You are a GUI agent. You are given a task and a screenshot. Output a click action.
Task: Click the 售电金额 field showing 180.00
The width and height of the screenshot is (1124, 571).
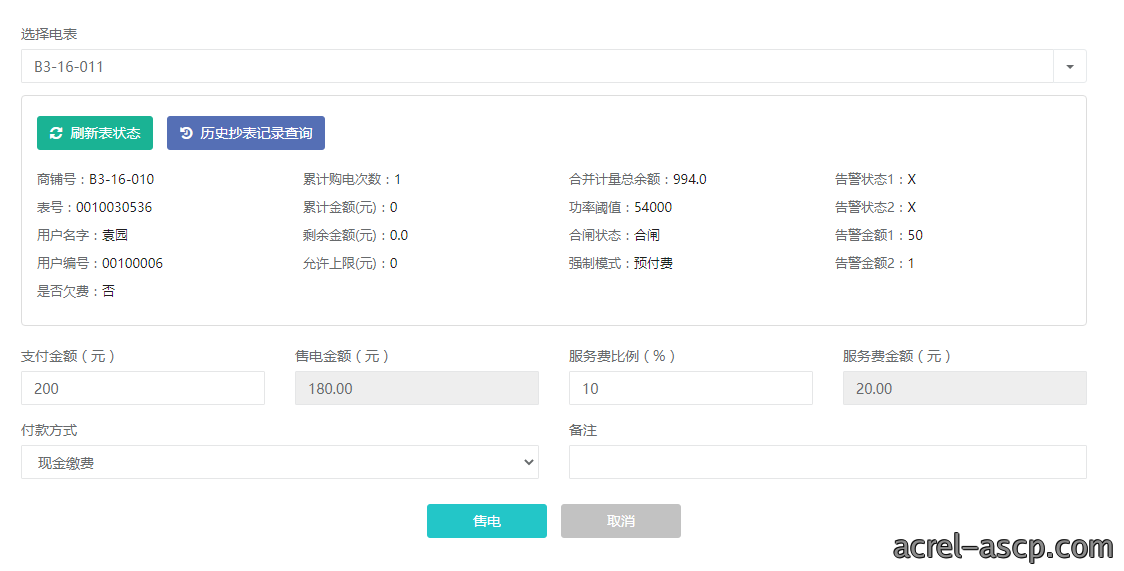pyautogui.click(x=416, y=388)
